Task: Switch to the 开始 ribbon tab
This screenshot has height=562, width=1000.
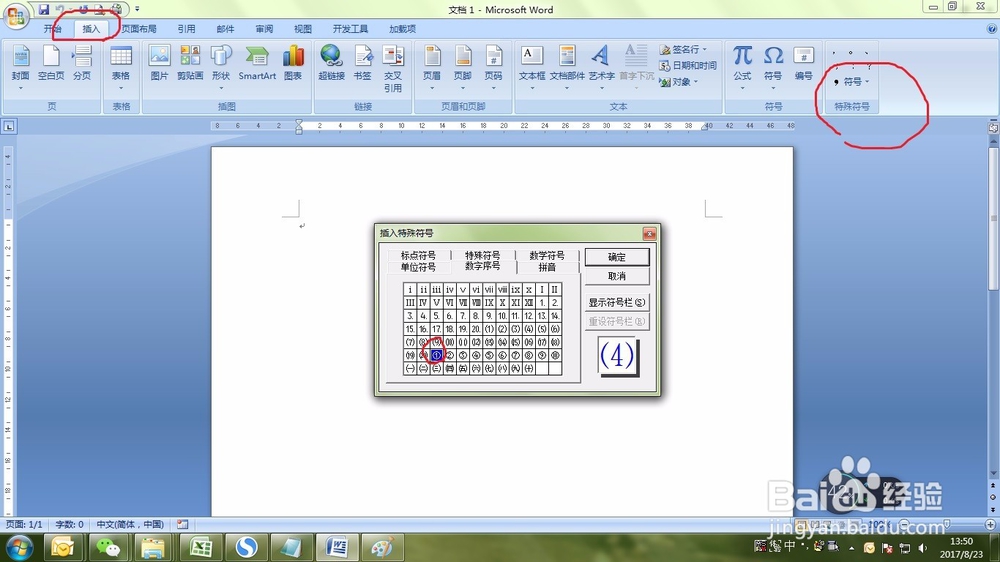Action: click(52, 29)
